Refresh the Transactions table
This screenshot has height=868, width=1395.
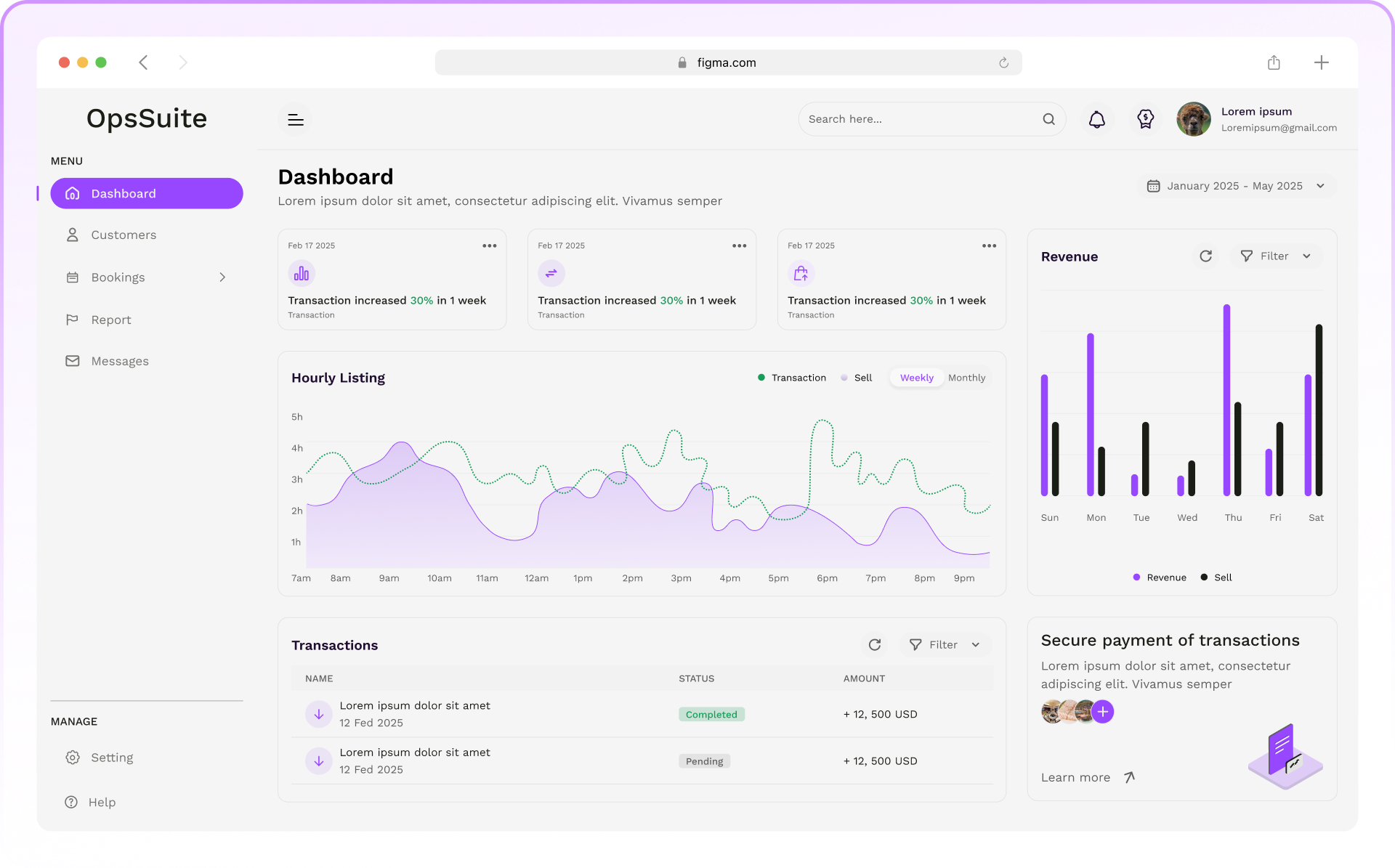click(875, 645)
